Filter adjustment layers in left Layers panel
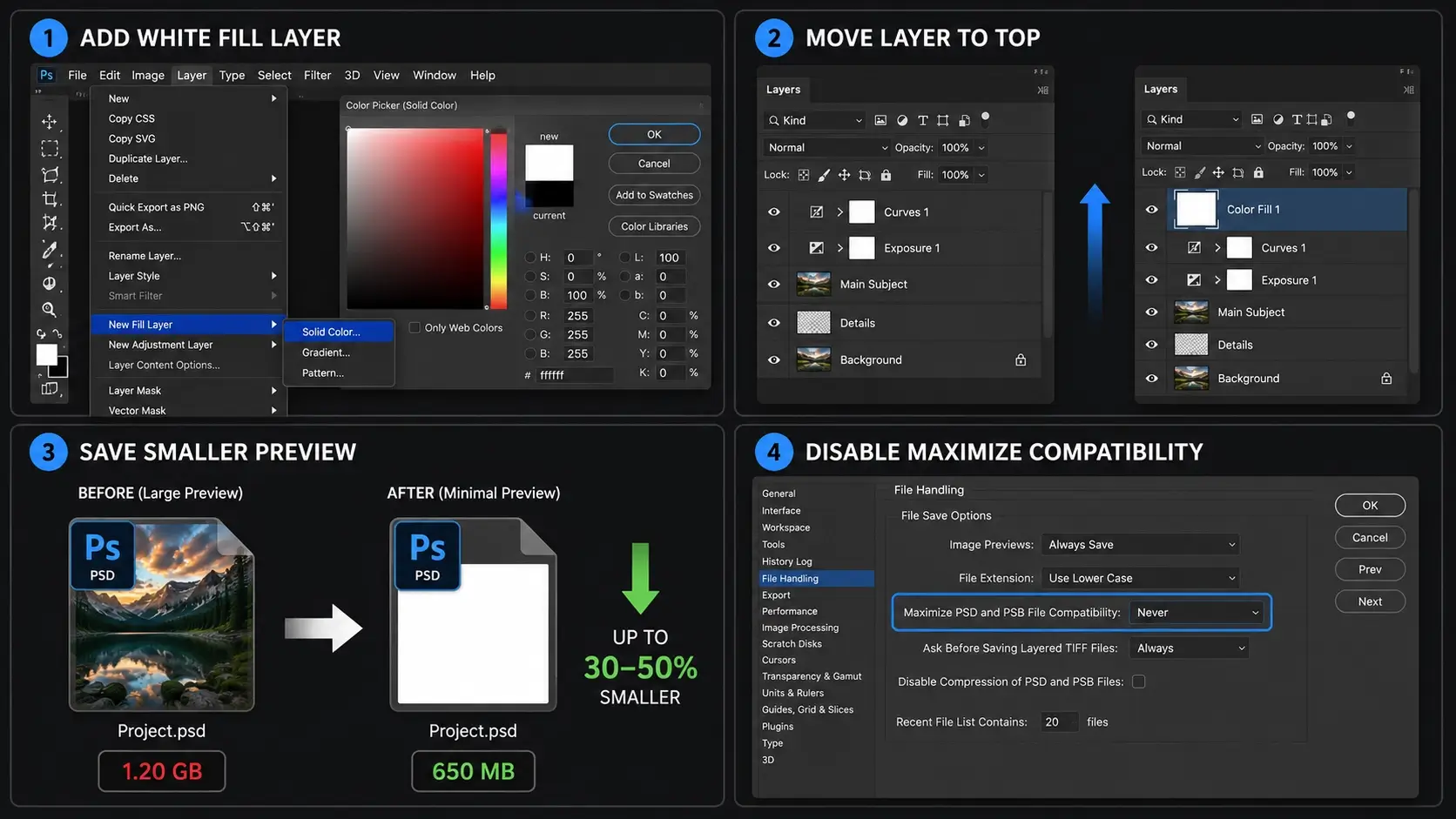 pyautogui.click(x=902, y=120)
